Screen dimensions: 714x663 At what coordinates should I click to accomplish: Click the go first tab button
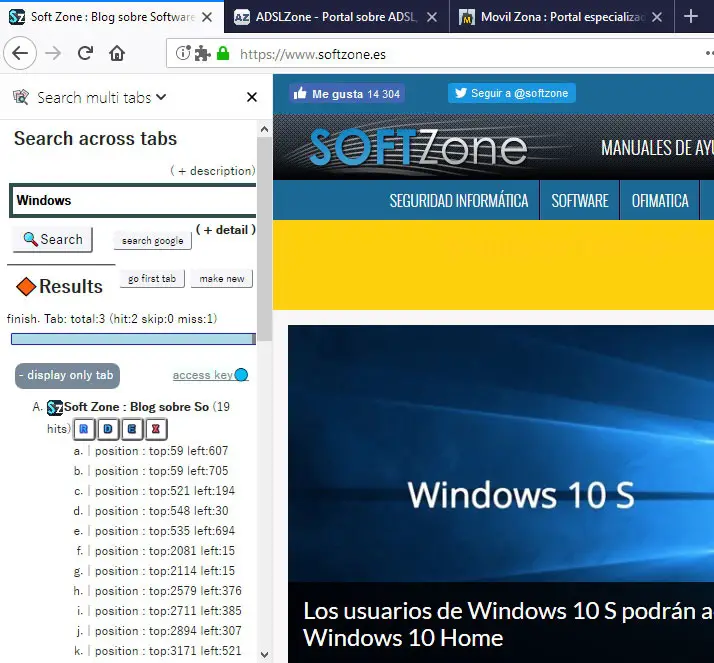152,279
